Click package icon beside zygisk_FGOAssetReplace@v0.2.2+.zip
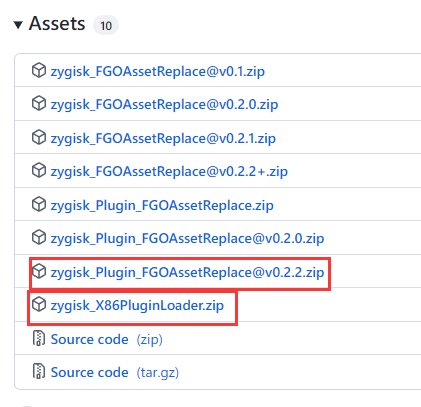Screen dimensions: 421x407 click(39, 170)
